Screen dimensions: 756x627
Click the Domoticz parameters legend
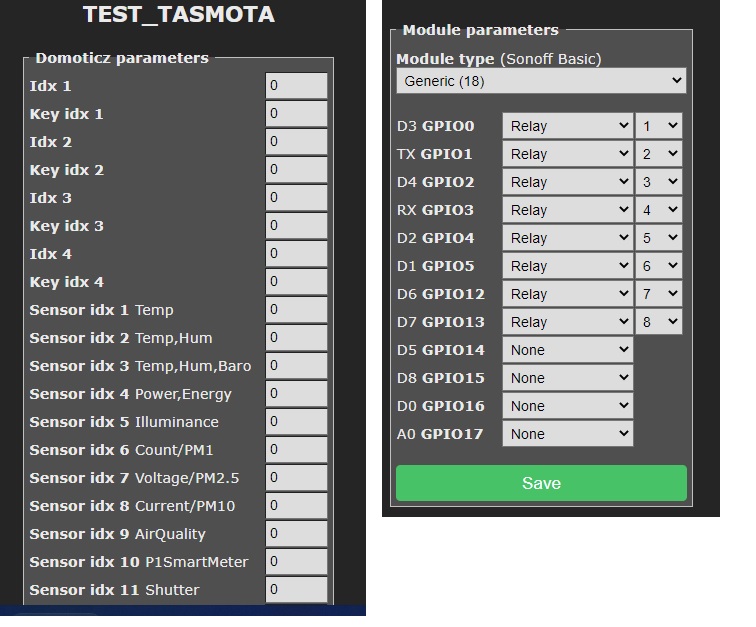(122, 58)
